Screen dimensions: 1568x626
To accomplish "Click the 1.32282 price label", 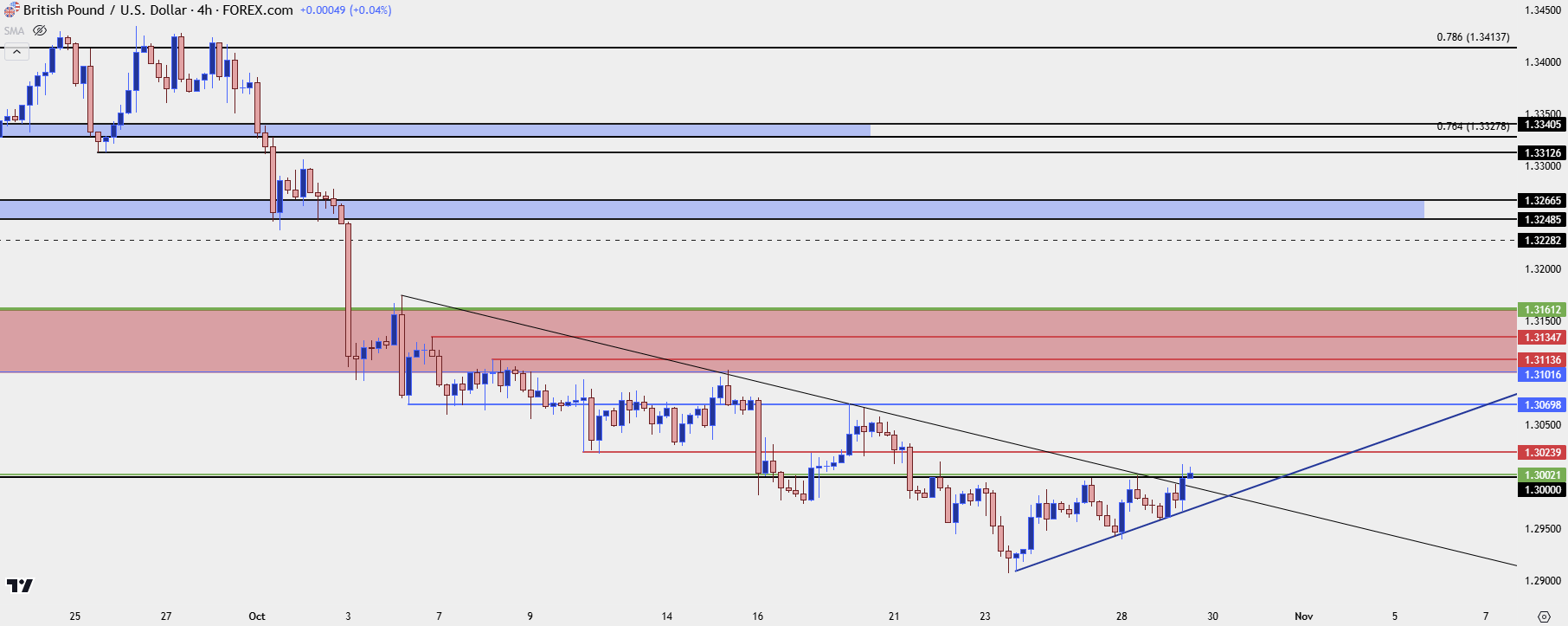I will click(1543, 241).
